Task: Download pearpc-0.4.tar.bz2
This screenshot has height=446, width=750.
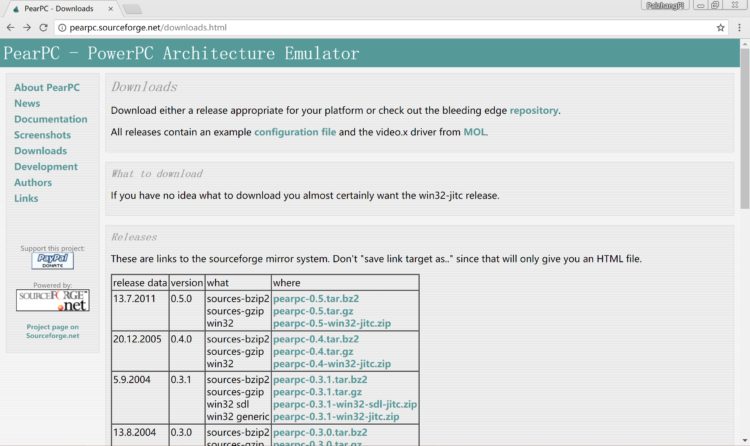Action: pos(316,339)
